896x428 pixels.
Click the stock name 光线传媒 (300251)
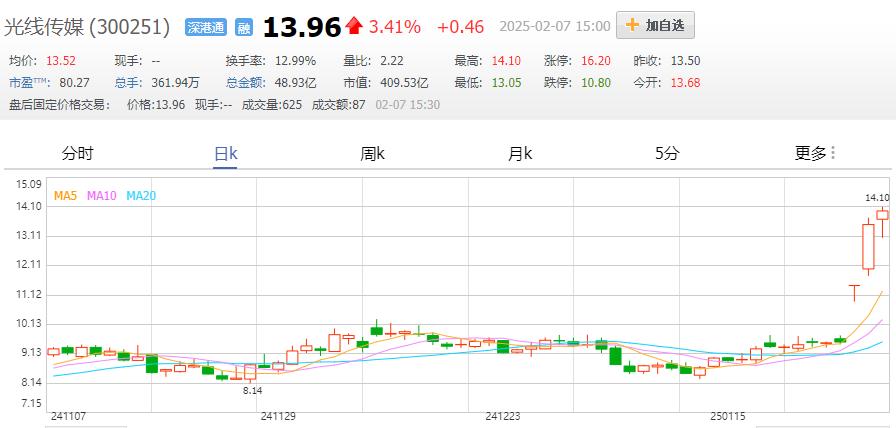87,27
